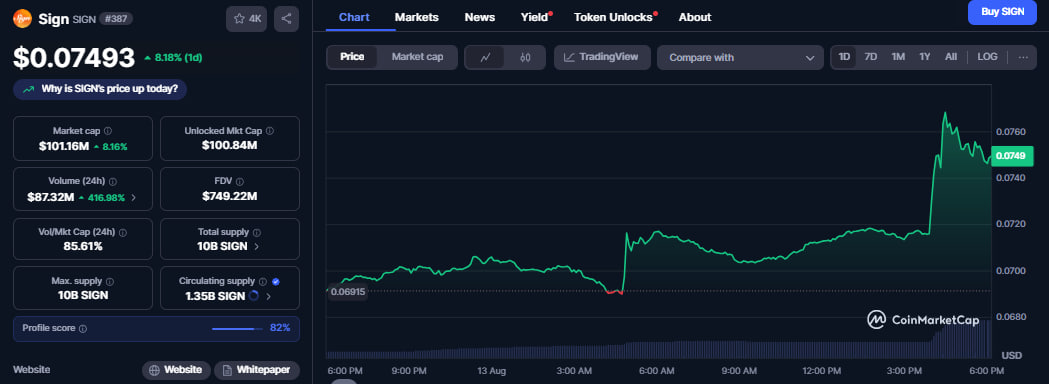Open the Whitepaper link button
Image resolution: width=1049 pixels, height=384 pixels.
pos(257,370)
